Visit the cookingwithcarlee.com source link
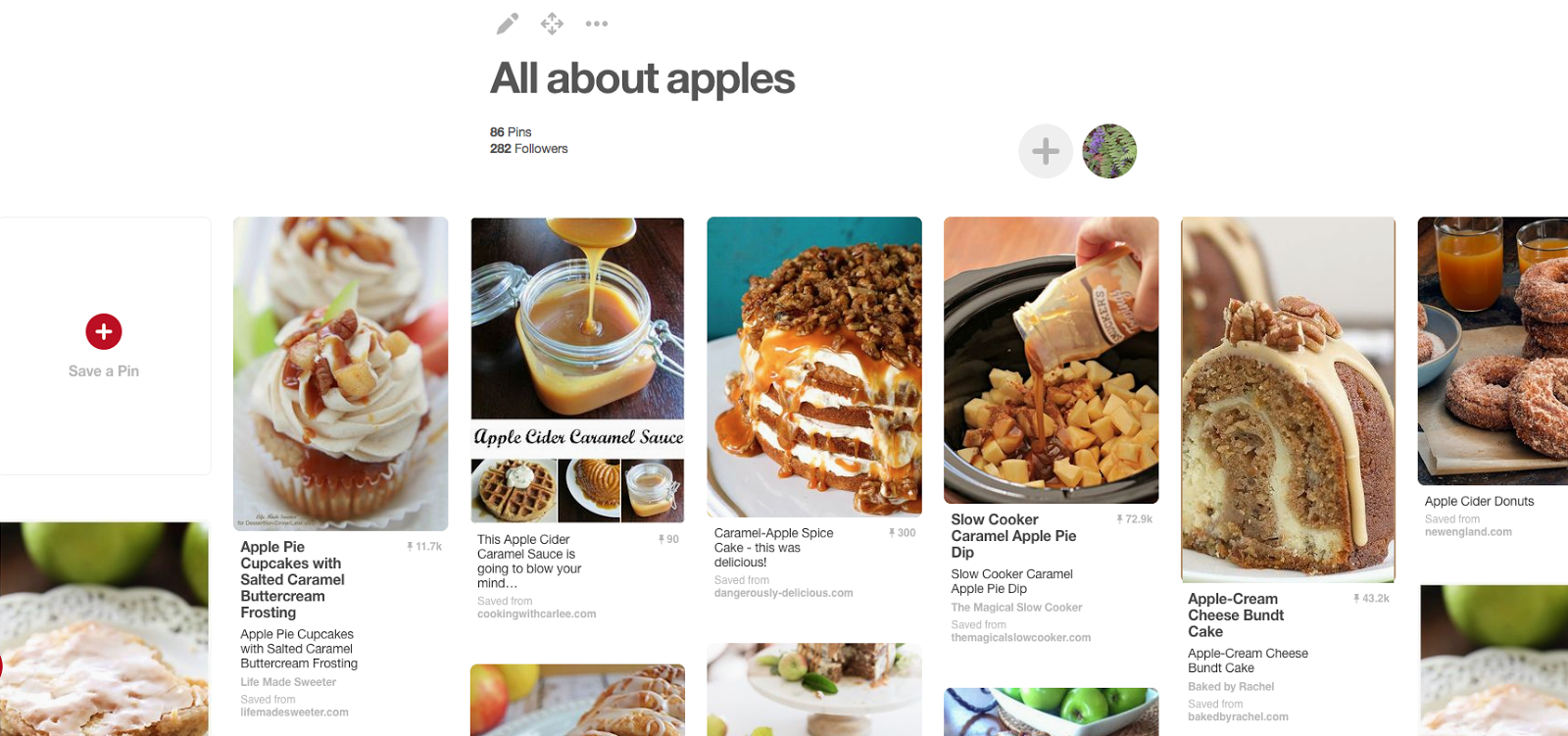1568x736 pixels. point(536,614)
